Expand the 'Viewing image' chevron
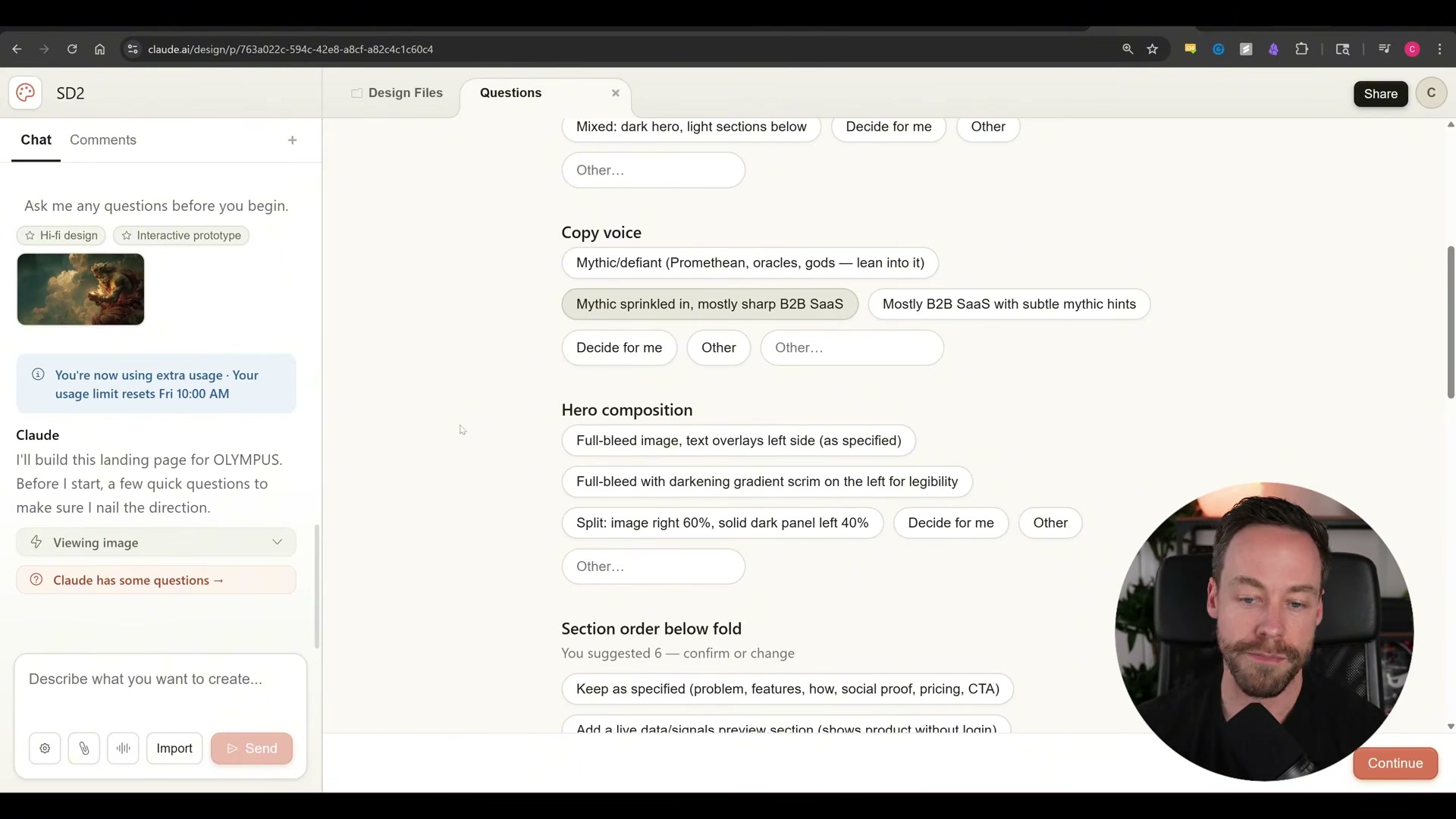1456x819 pixels. tap(277, 542)
